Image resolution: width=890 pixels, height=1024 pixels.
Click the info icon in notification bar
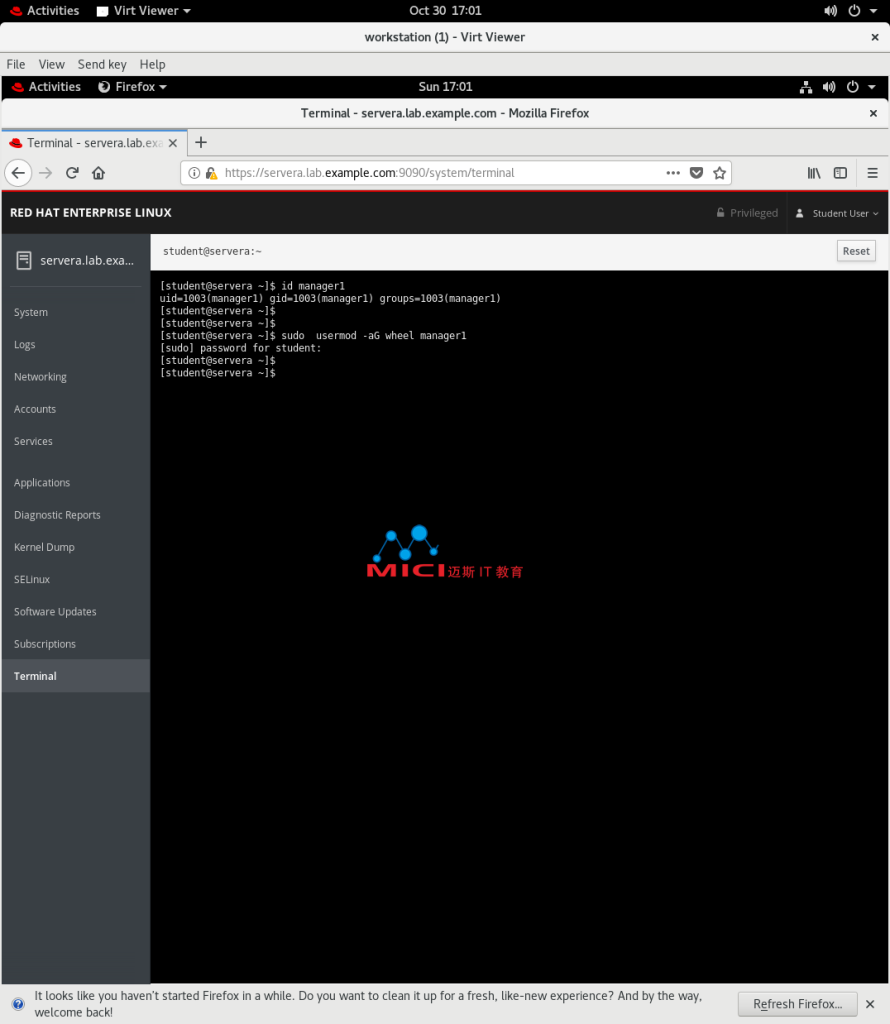click(x=18, y=1004)
